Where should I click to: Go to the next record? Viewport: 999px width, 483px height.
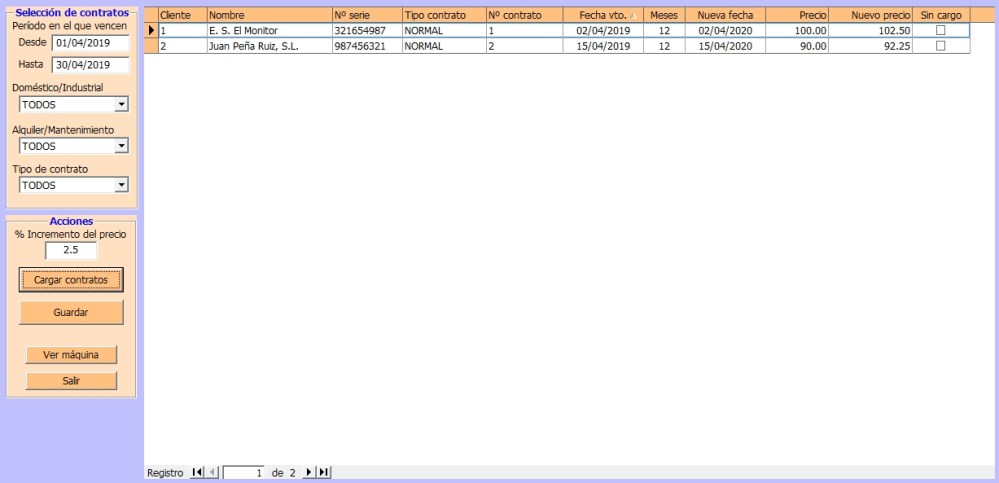point(308,472)
